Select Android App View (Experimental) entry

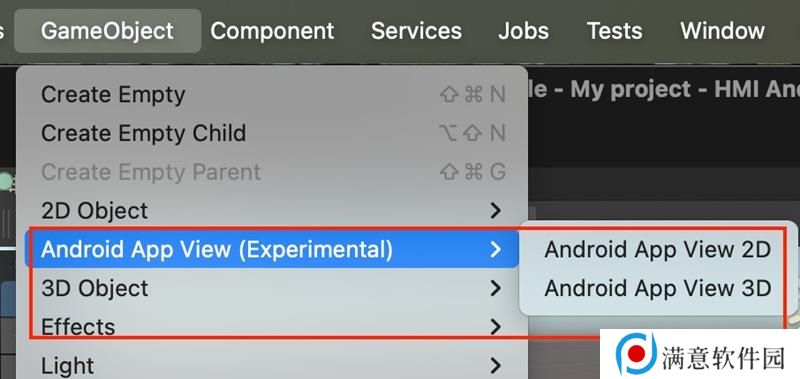(x=272, y=249)
